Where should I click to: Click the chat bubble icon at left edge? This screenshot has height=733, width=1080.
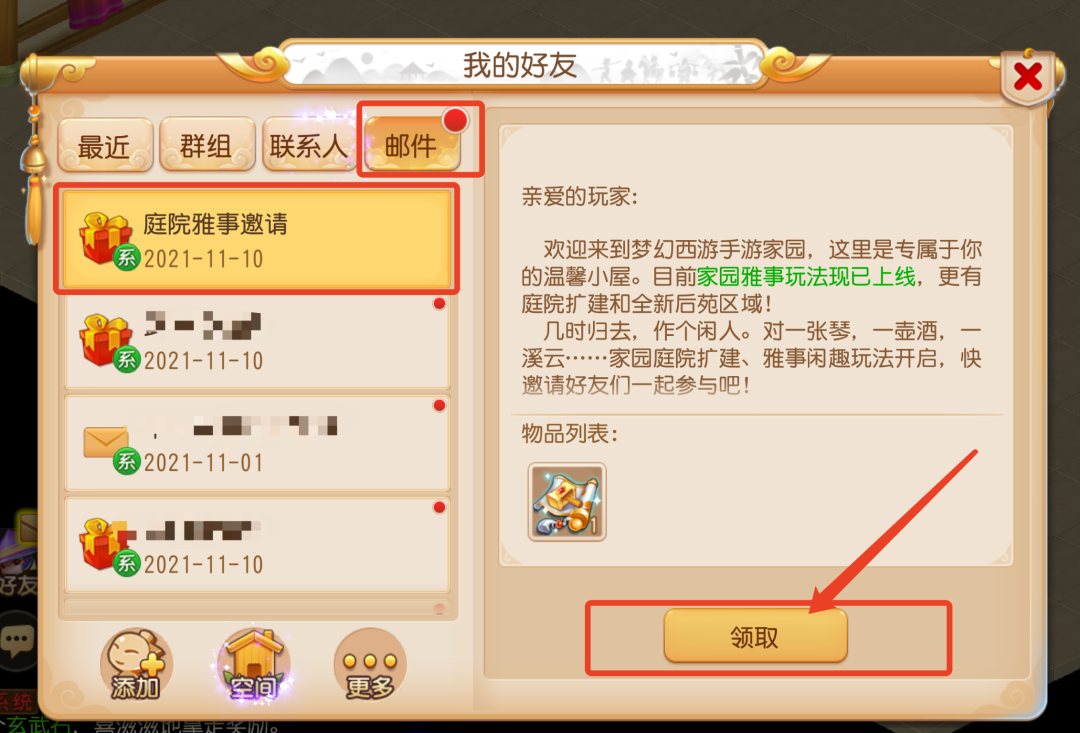click(17, 642)
